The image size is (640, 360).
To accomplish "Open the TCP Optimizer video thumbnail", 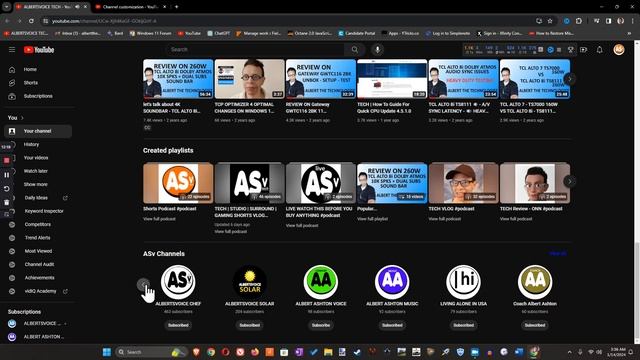I will (249, 79).
